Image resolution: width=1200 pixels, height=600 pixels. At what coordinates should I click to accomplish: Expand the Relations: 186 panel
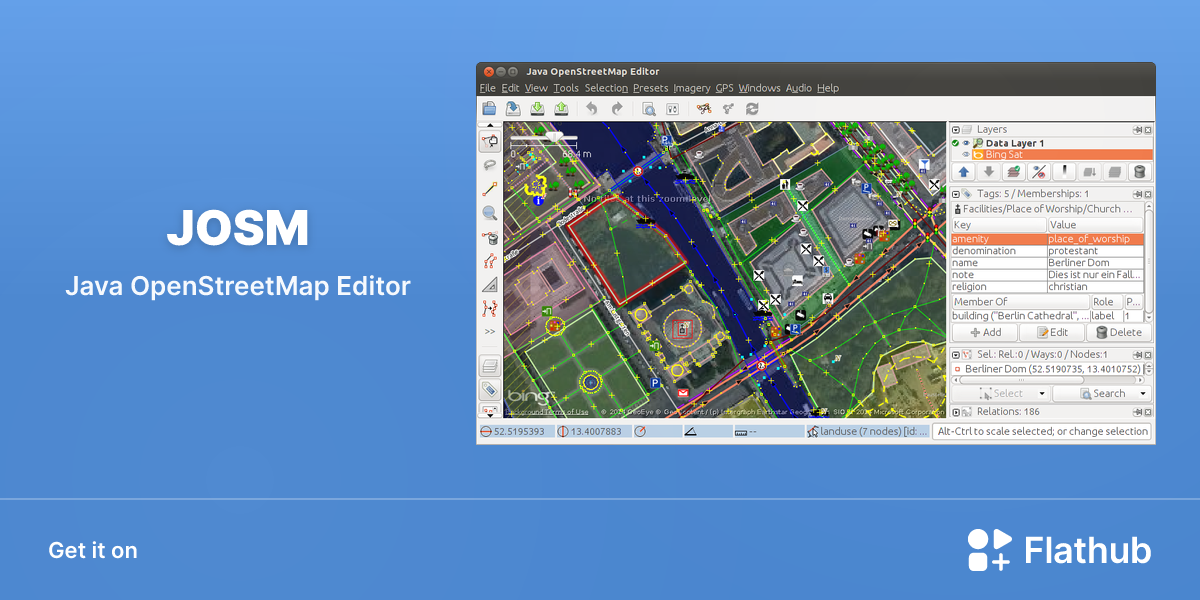(956, 412)
